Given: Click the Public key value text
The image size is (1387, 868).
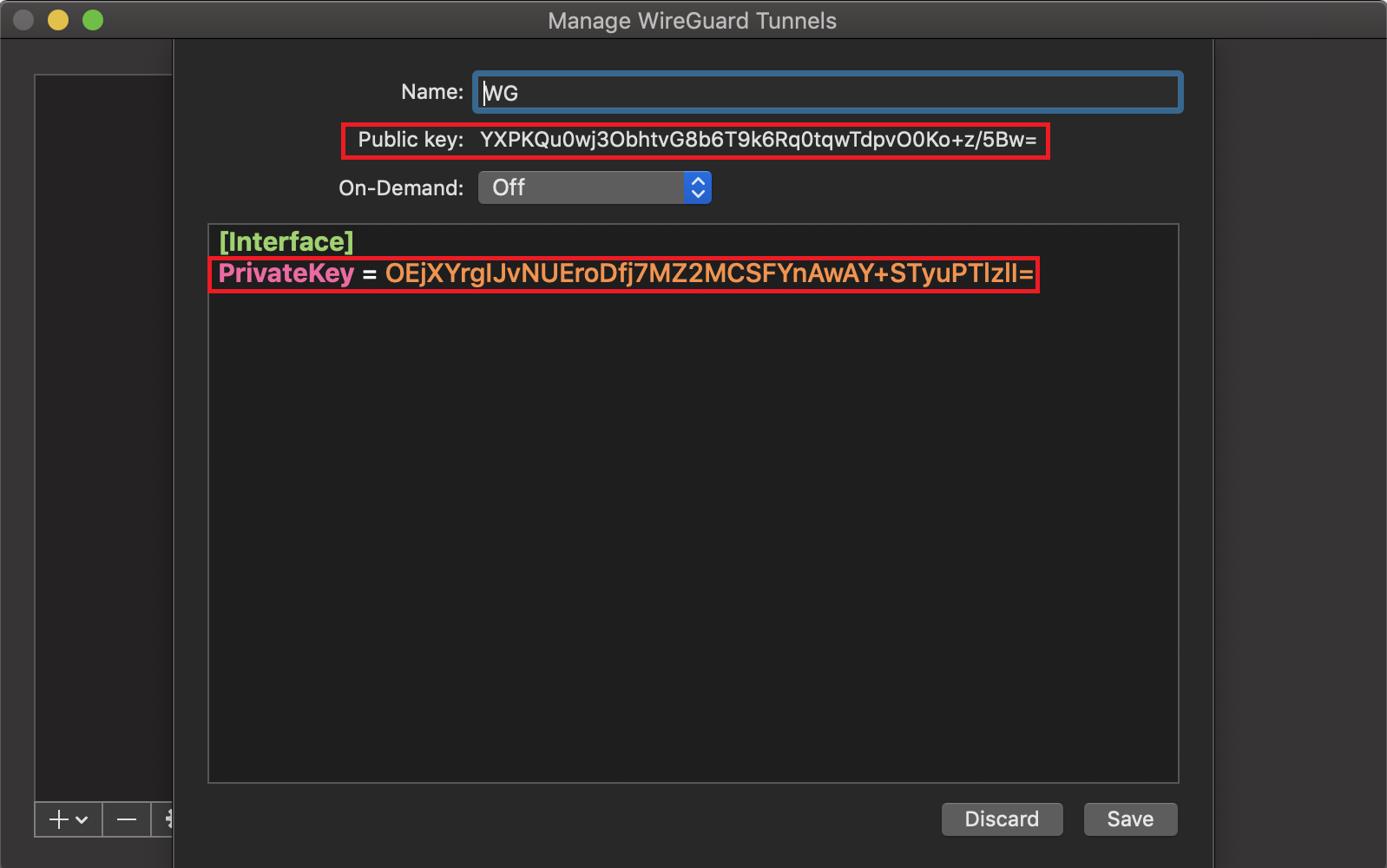Looking at the screenshot, I should (x=758, y=141).
